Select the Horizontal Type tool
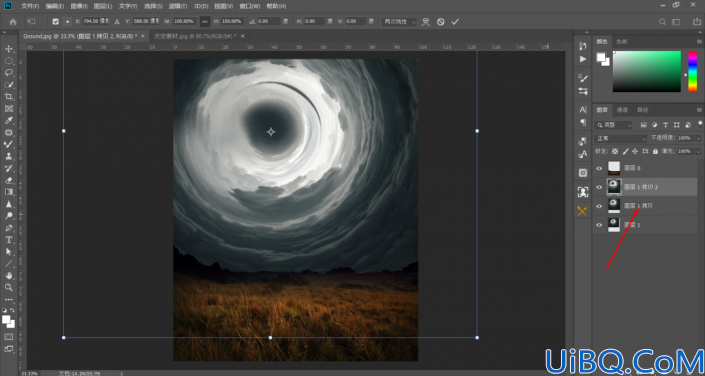 (x=9, y=240)
